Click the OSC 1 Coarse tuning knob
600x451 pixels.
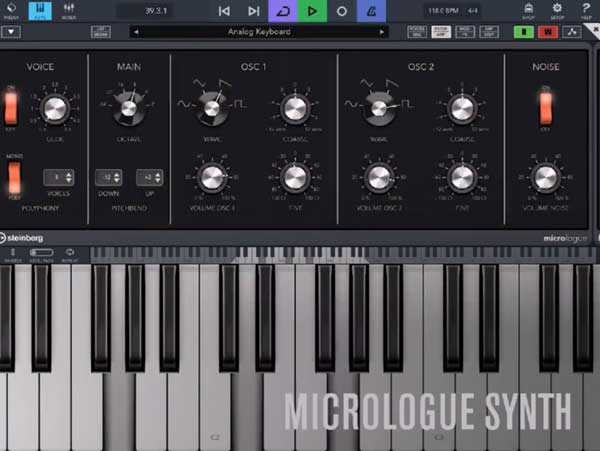pos(295,108)
